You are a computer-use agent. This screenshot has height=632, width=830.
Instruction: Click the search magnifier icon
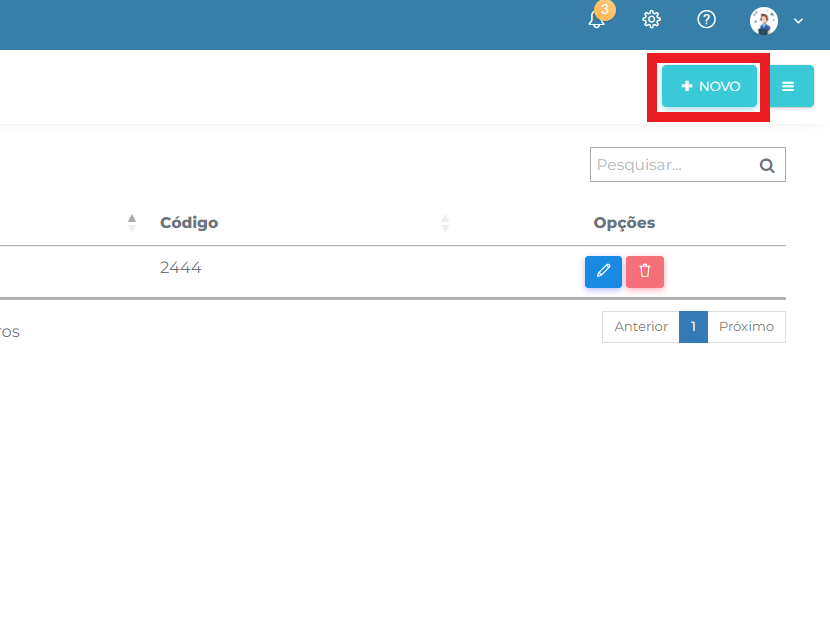point(767,166)
